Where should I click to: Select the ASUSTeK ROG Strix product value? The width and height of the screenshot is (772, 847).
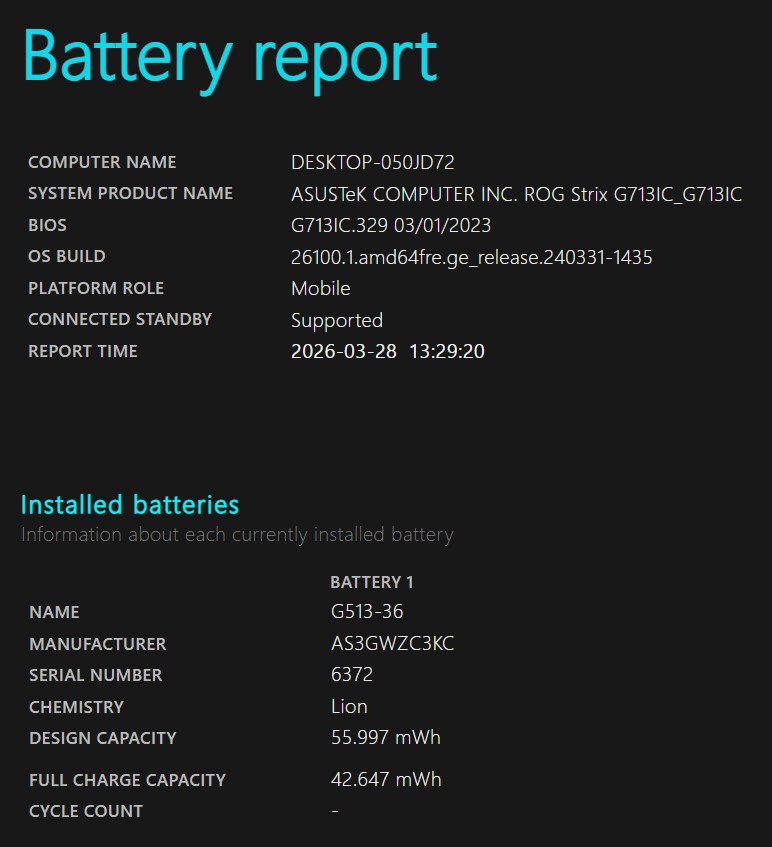coord(516,194)
